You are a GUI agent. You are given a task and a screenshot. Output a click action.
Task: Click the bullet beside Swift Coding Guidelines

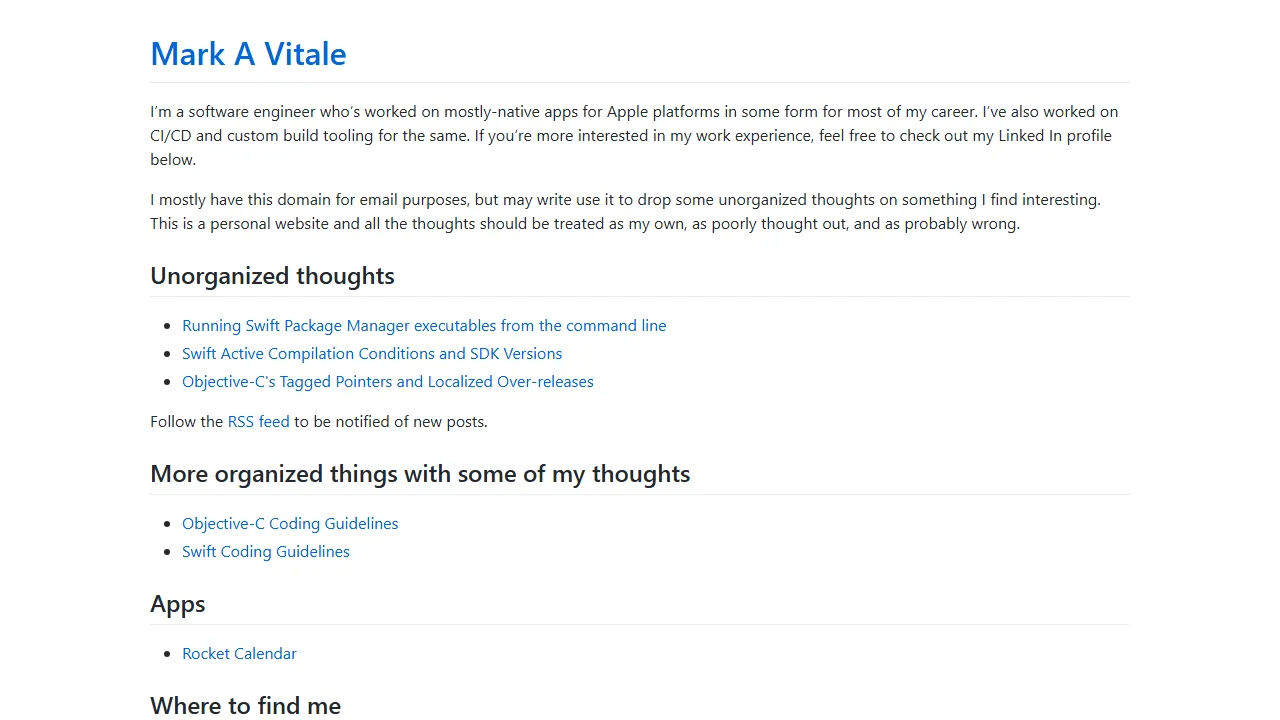point(168,552)
